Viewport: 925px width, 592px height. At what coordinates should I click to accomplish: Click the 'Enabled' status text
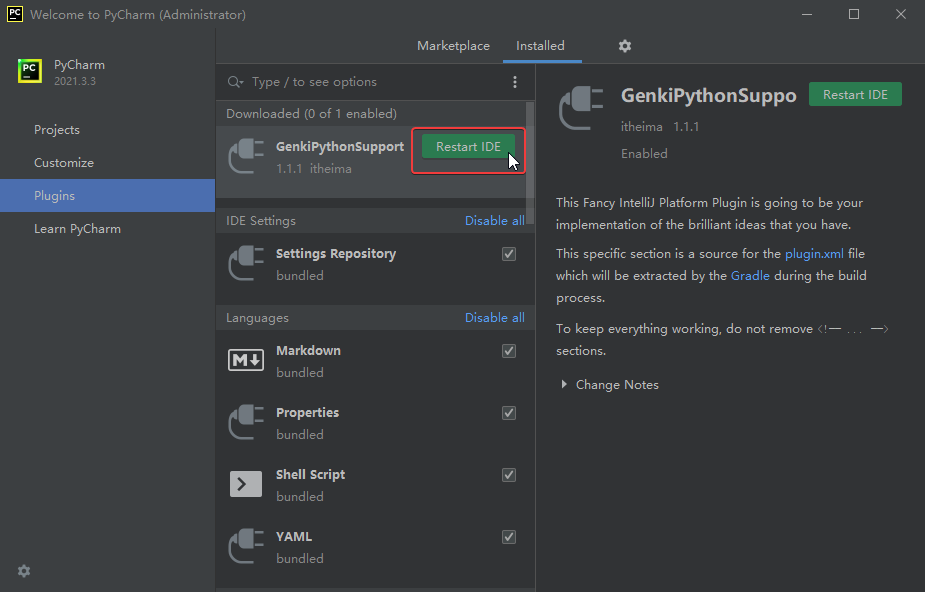pyautogui.click(x=644, y=154)
